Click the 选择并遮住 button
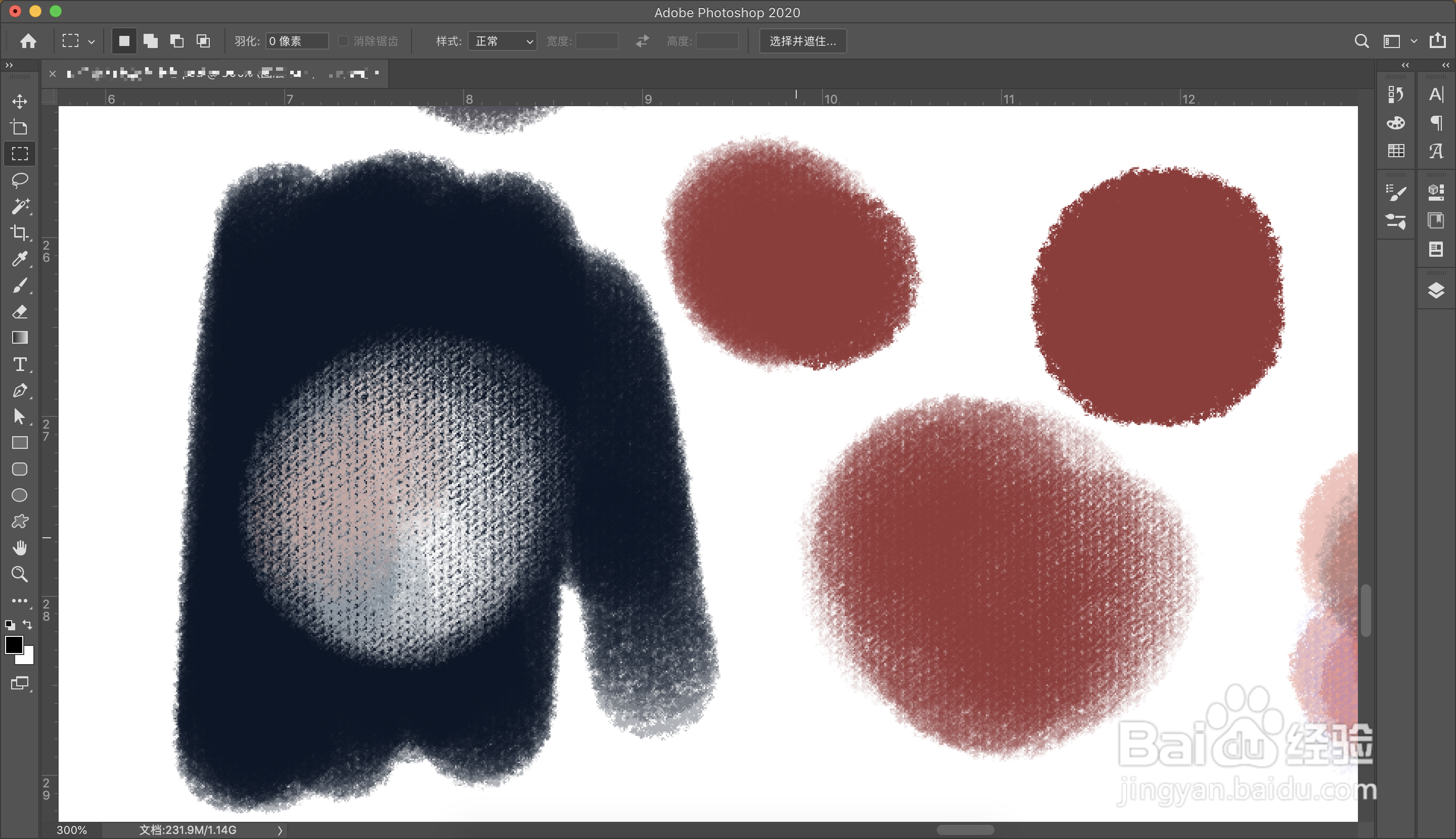The height and width of the screenshot is (839, 1456). coord(803,41)
